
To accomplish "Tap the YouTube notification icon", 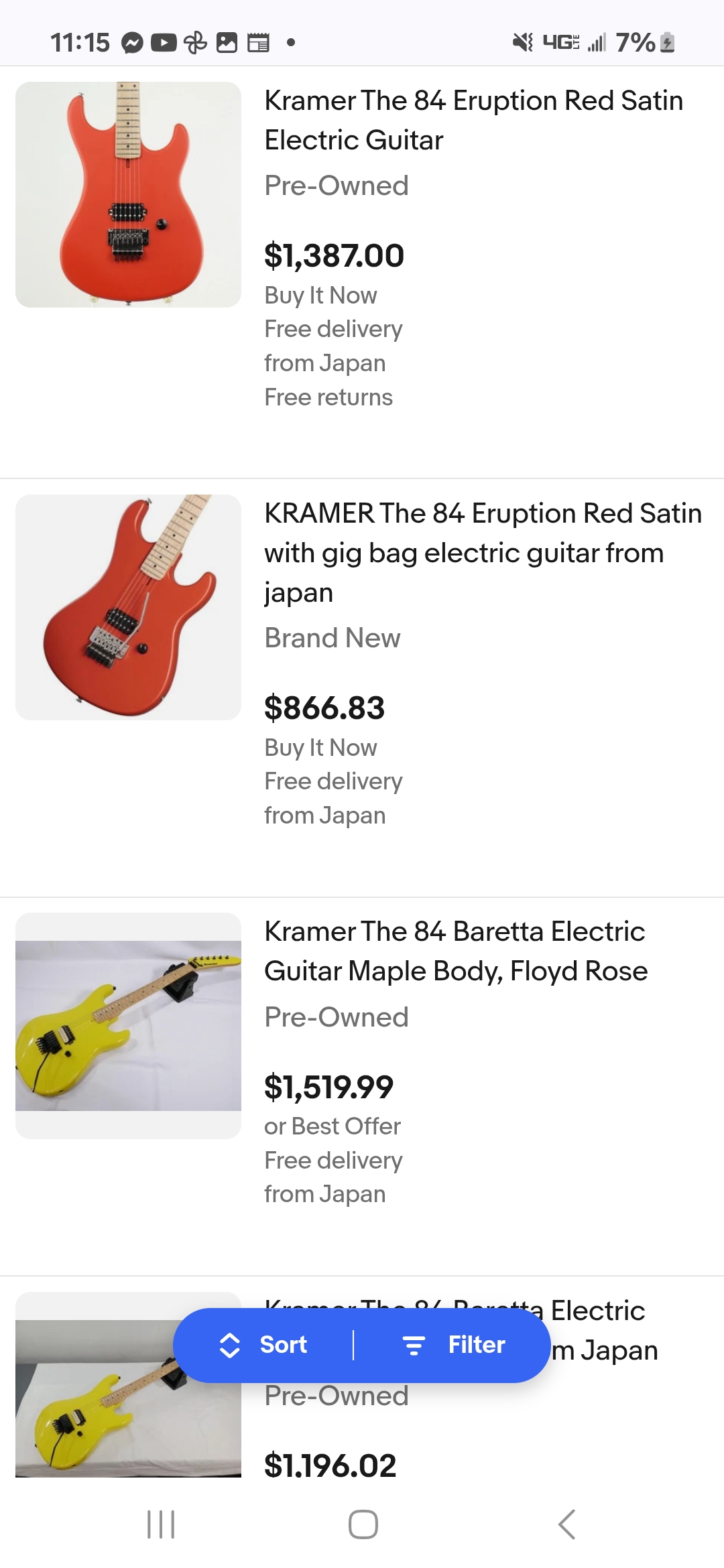I will (x=164, y=43).
